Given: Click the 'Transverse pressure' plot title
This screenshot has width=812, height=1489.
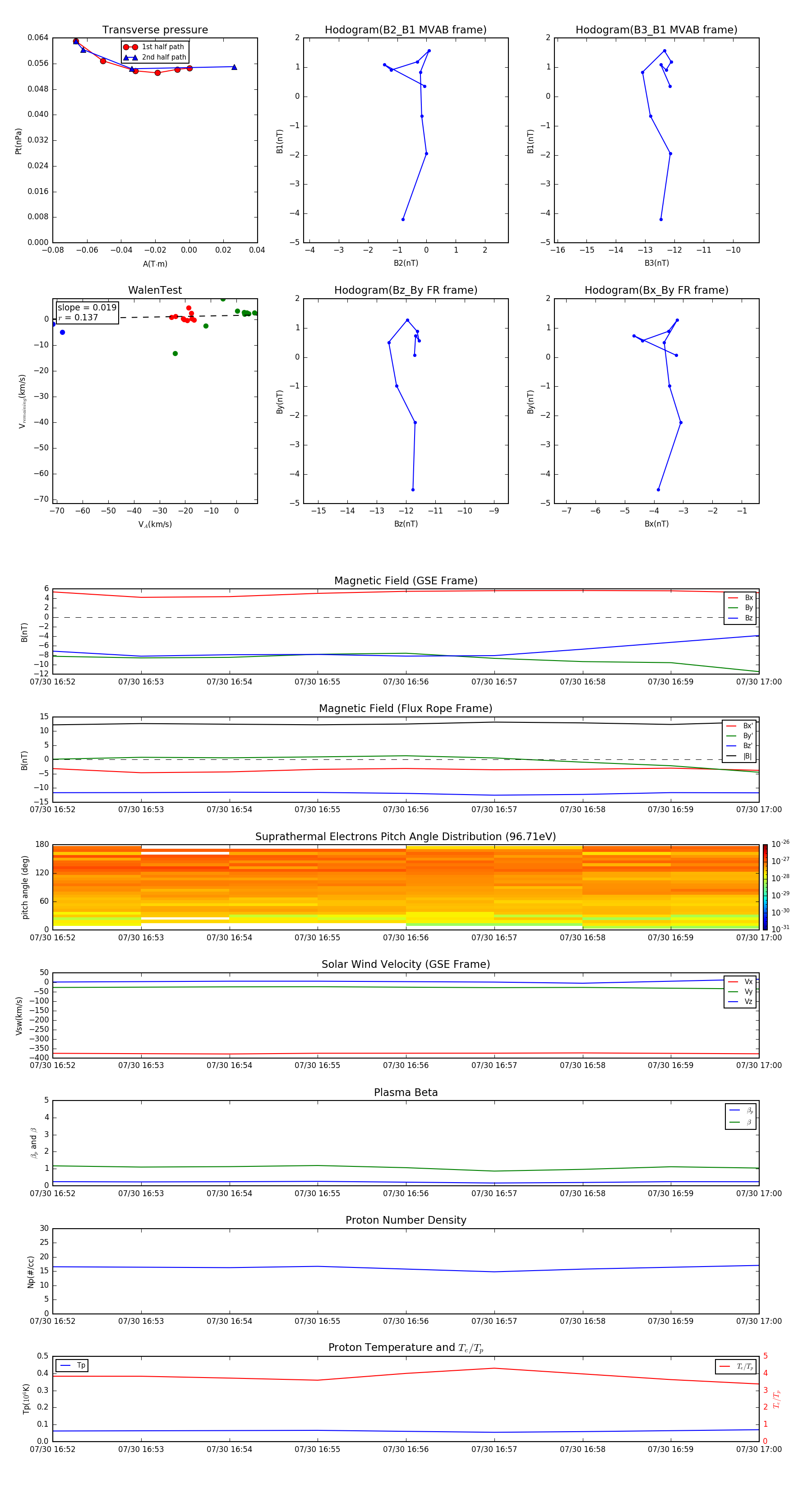Looking at the screenshot, I should click(155, 30).
